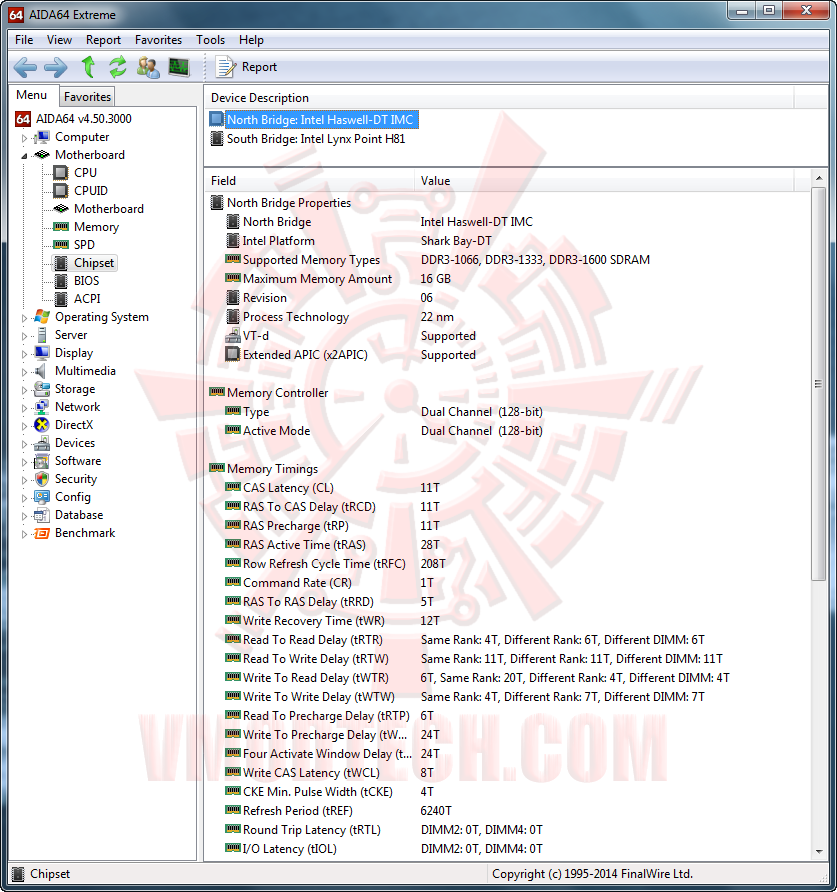Open the File menu

(x=24, y=40)
